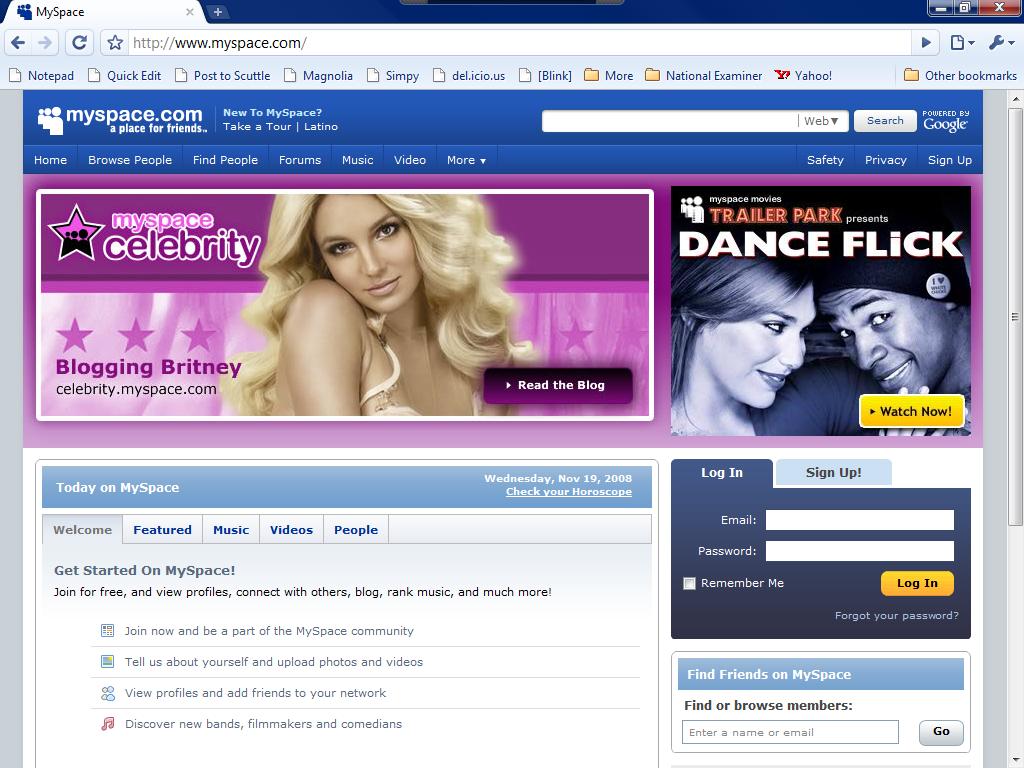Viewport: 1024px width, 768px height.
Task: Click Sign Up in navigation bar
Action: point(950,160)
